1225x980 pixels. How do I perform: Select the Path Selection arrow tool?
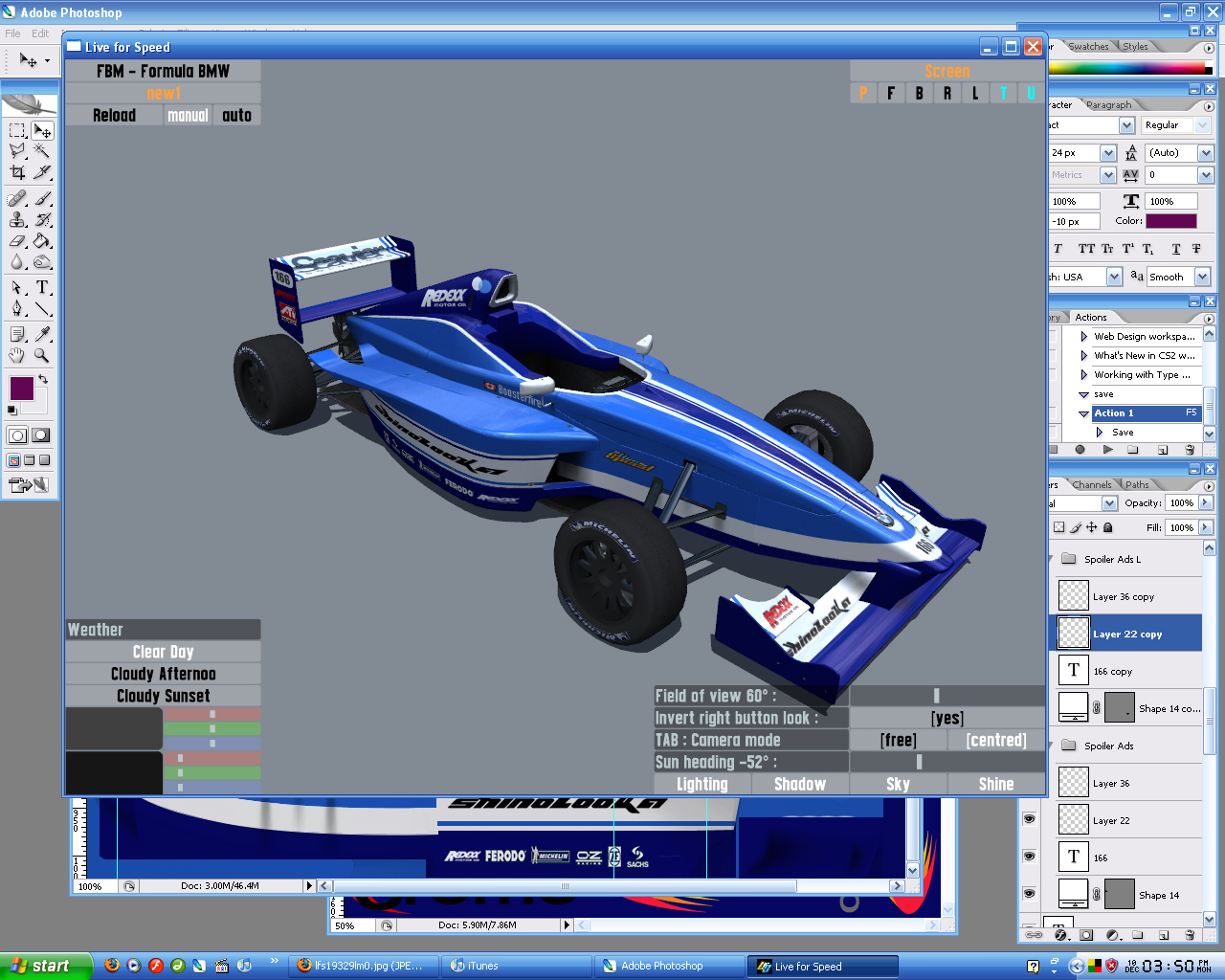pyautogui.click(x=17, y=287)
